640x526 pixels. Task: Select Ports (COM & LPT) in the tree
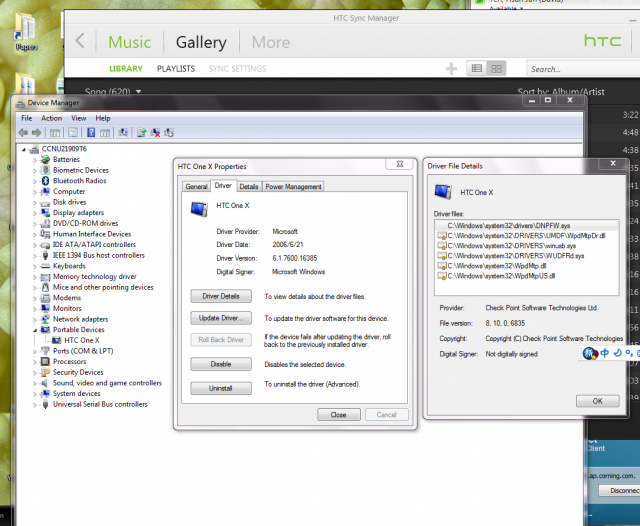pos(83,351)
